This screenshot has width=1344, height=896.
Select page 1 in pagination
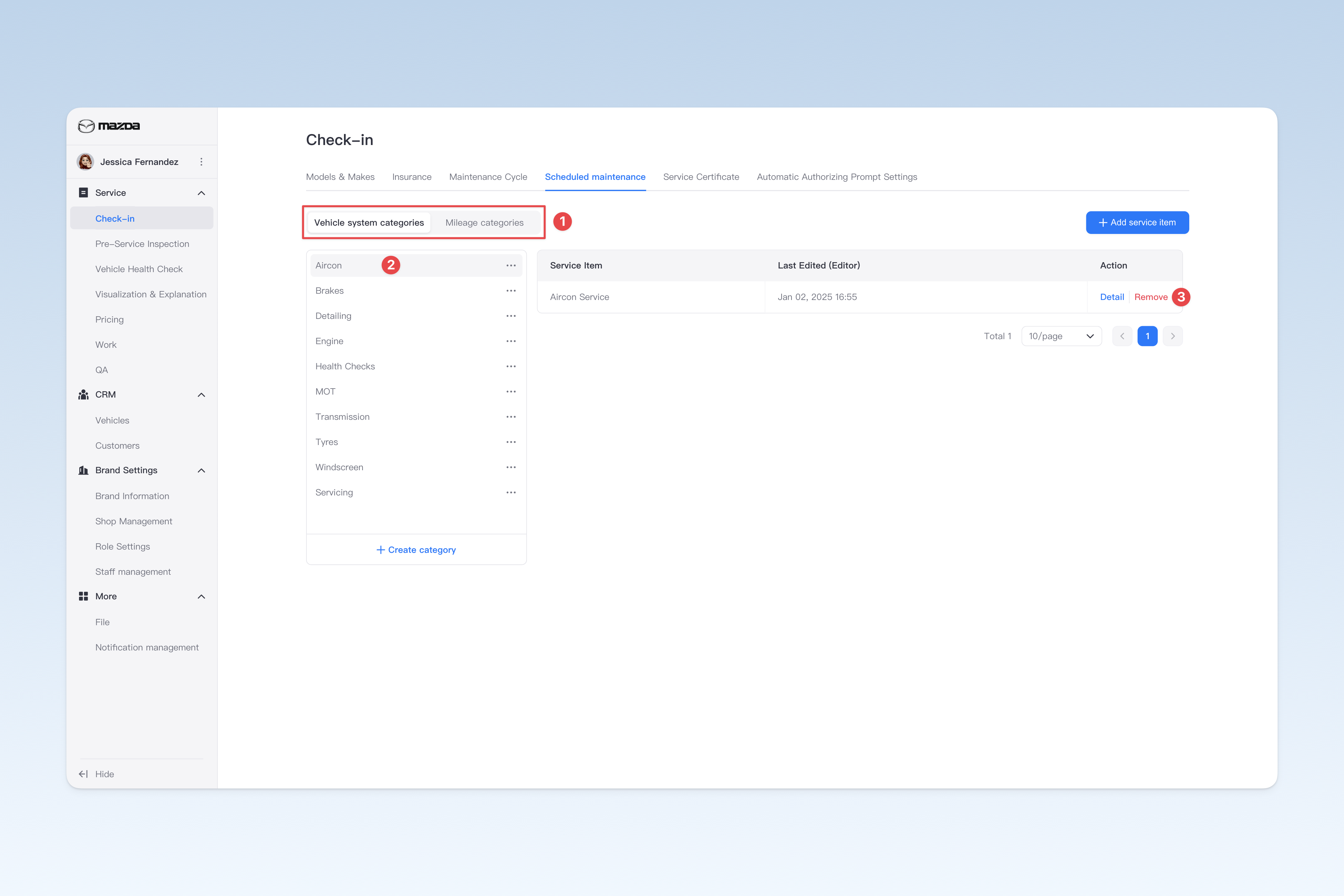click(x=1147, y=336)
